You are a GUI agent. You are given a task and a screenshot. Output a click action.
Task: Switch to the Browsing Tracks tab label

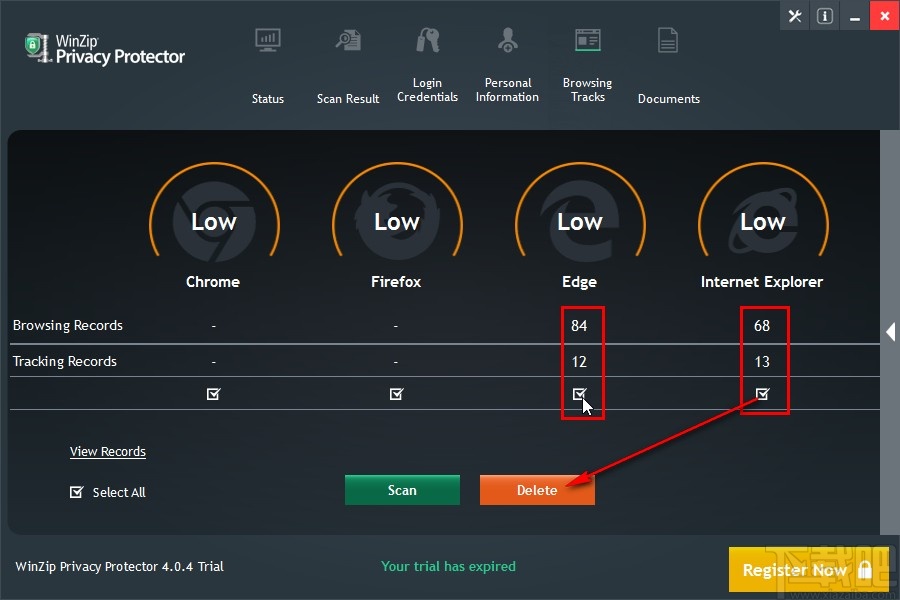[x=588, y=90]
